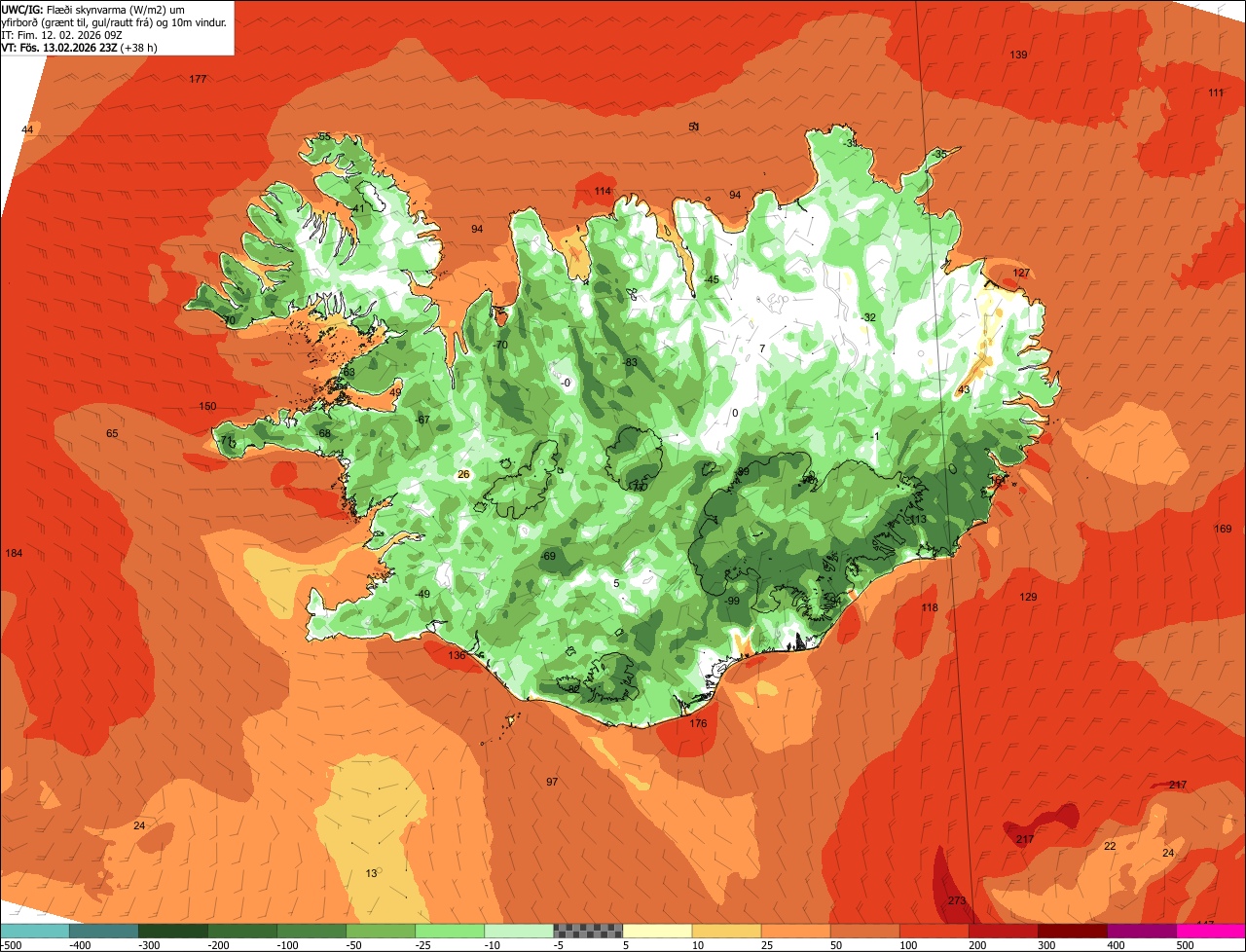Click the map value 114 off the north coast

[x=603, y=191]
